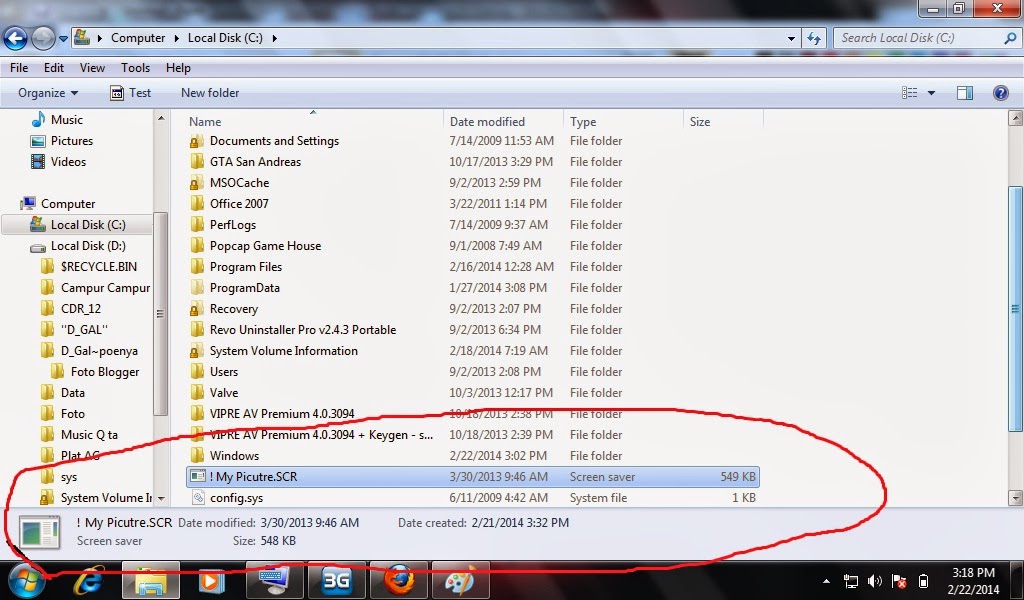Click the Firefox icon on the taskbar
1024x600 pixels.
(x=399, y=580)
